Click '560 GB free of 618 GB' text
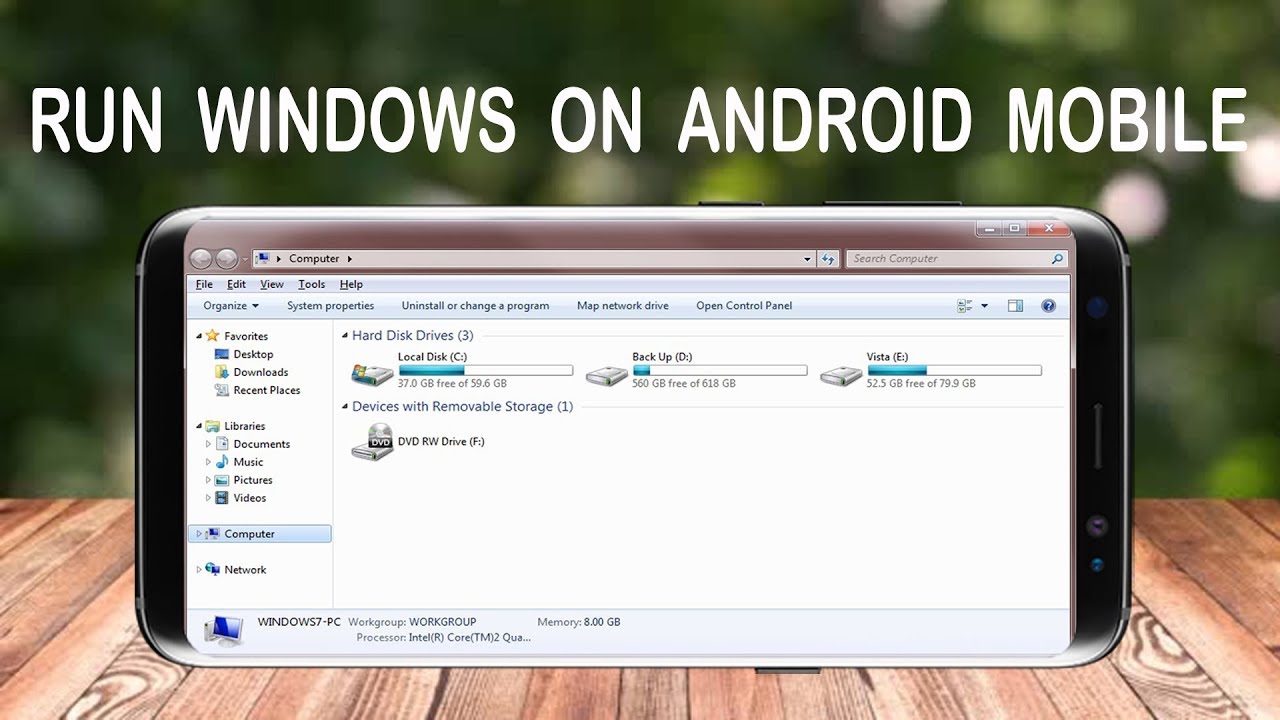This screenshot has height=720, width=1280. point(684,384)
